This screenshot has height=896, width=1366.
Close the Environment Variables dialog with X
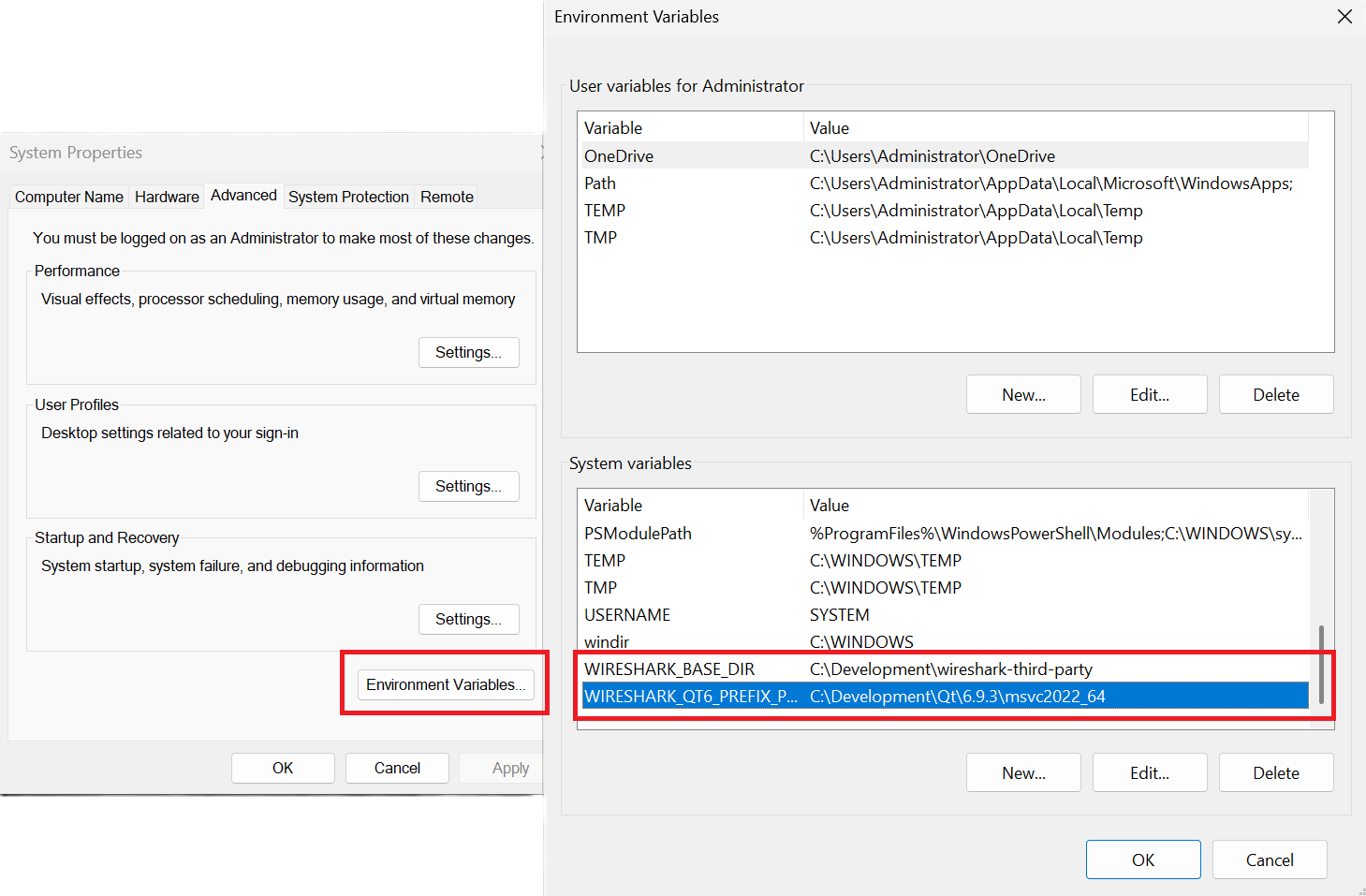click(1344, 16)
